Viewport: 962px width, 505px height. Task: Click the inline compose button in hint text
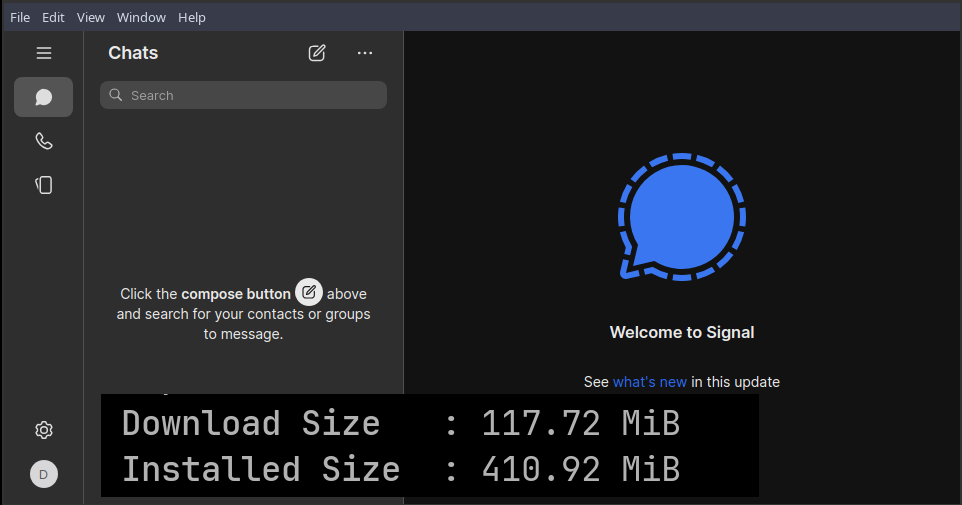(x=309, y=292)
